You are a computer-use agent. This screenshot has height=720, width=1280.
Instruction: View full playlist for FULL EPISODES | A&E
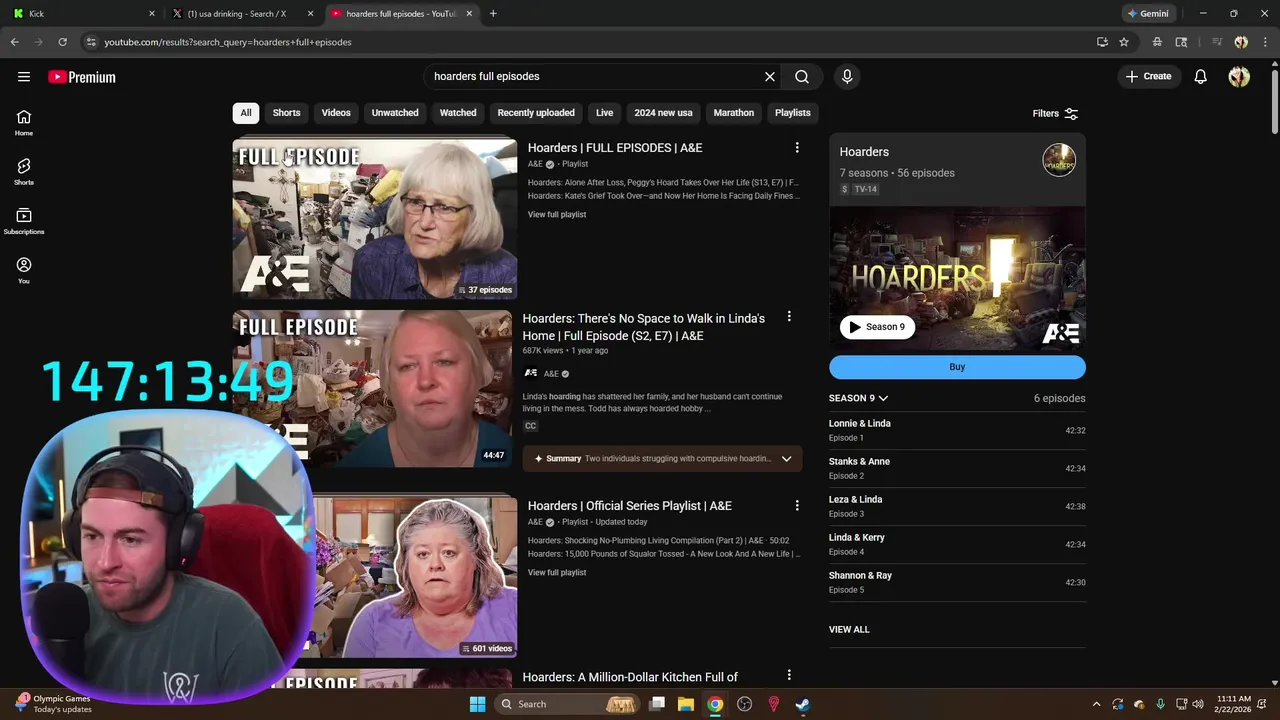pyautogui.click(x=557, y=215)
